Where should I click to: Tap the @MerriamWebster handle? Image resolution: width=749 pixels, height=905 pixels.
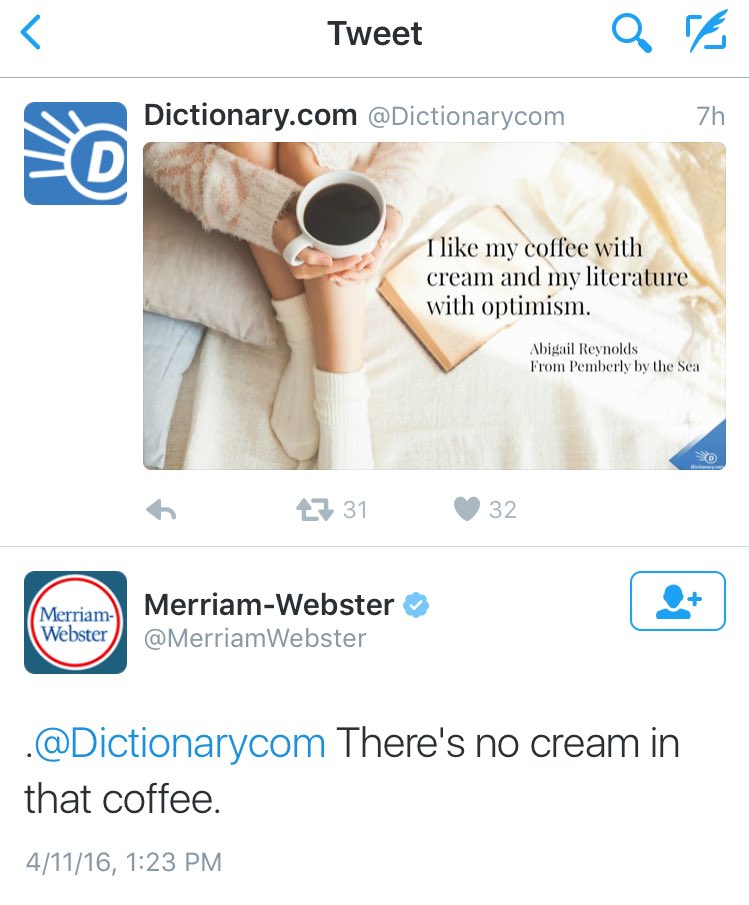tap(255, 639)
